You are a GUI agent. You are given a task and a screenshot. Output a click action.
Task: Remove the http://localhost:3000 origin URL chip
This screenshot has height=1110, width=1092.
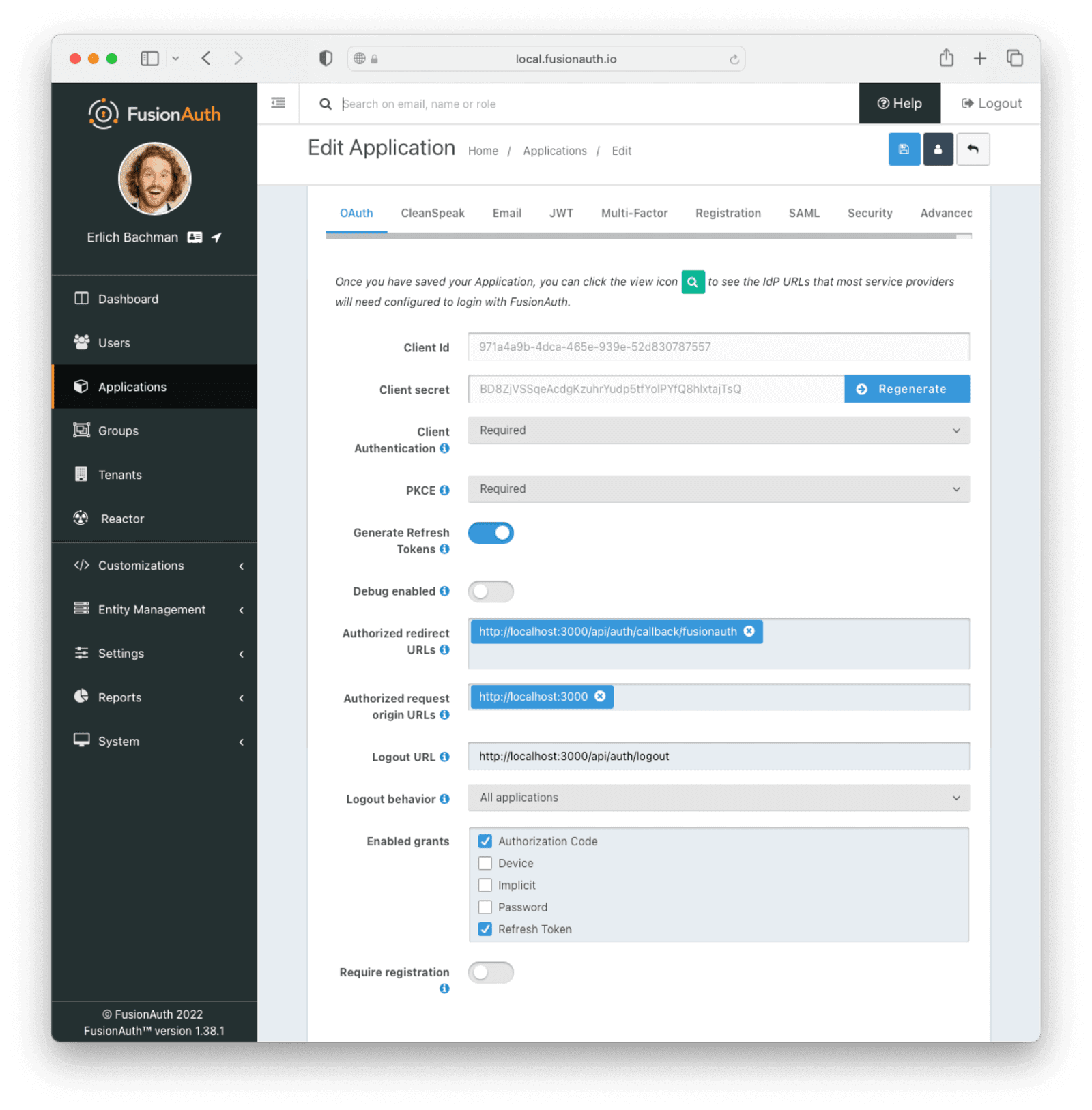(x=600, y=697)
